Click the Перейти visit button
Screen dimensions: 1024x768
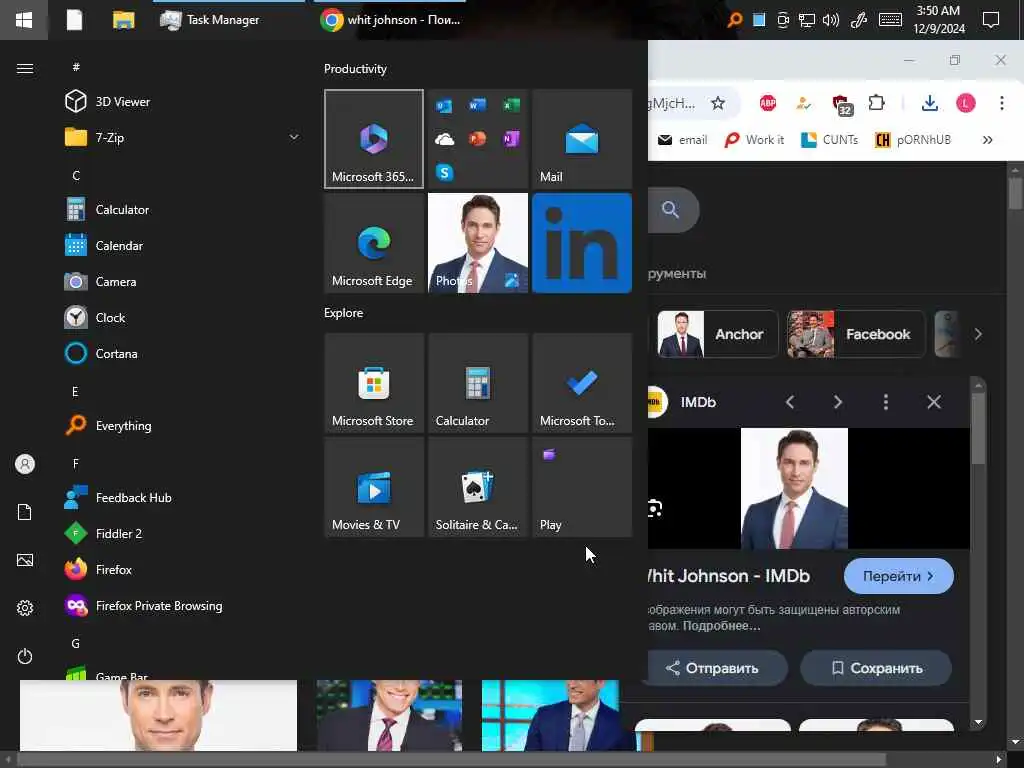click(899, 576)
